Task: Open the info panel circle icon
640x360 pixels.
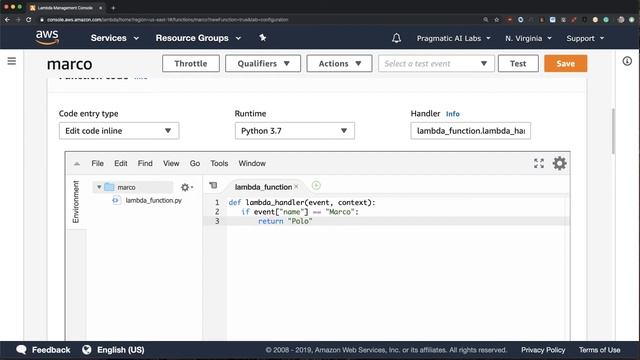Action: (x=627, y=61)
